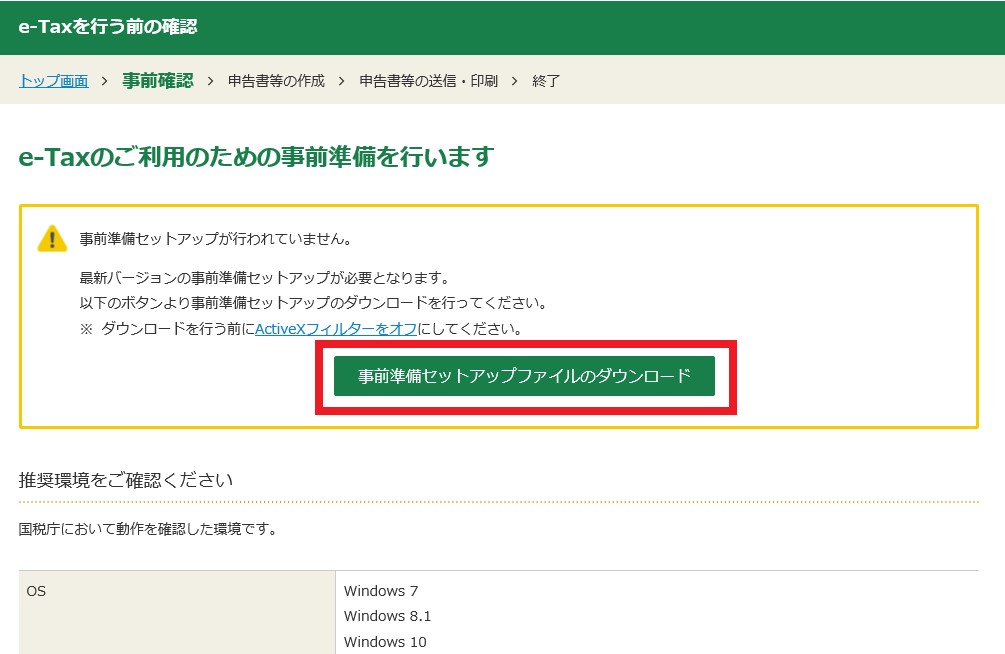The height and width of the screenshot is (654, 1005).
Task: Click the 推奨環境をご確認ください section heading
Action: pos(126,480)
